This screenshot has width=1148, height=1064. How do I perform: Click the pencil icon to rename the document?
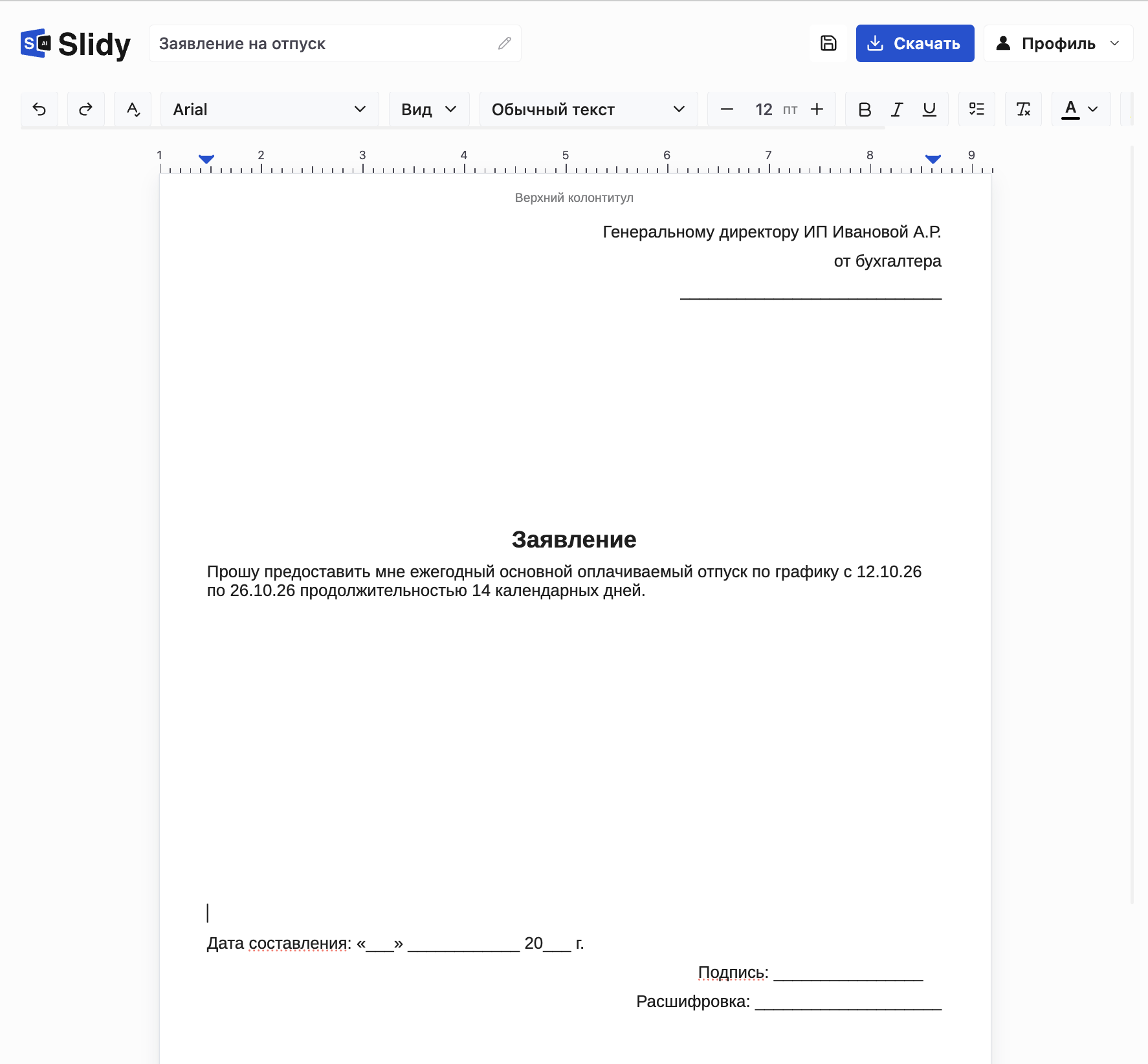[x=505, y=43]
